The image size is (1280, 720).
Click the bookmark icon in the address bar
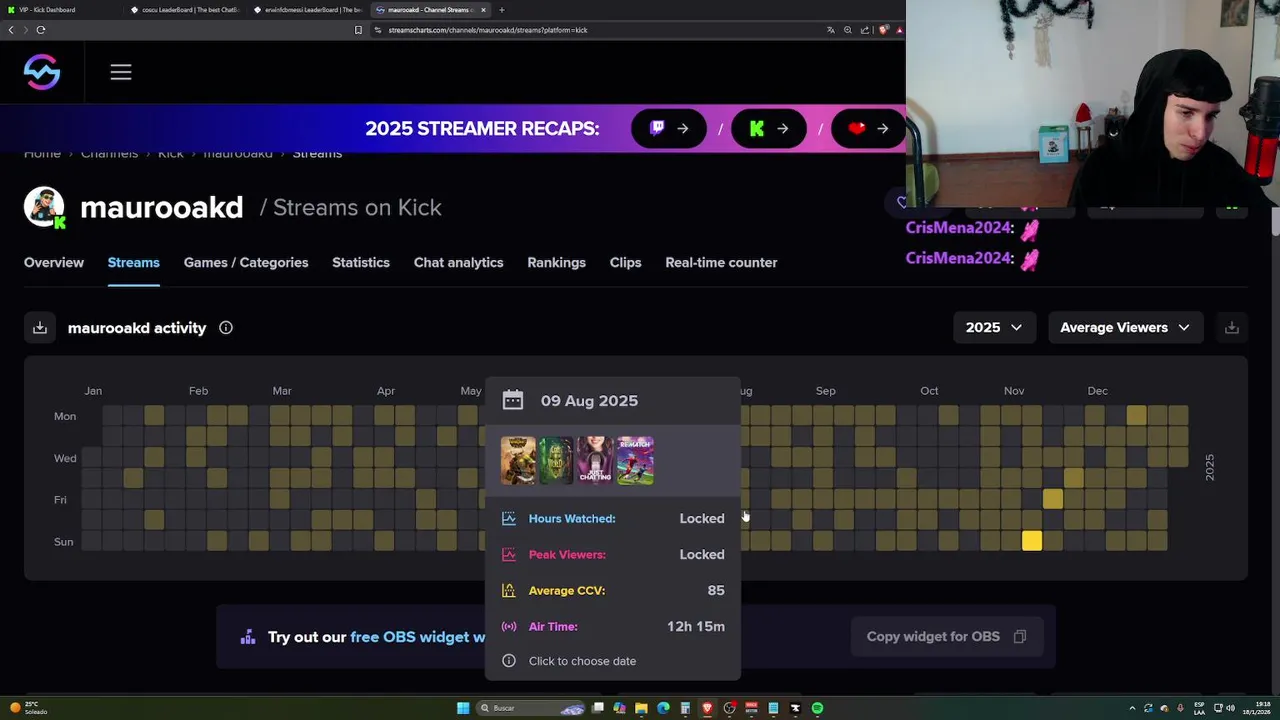(x=358, y=30)
